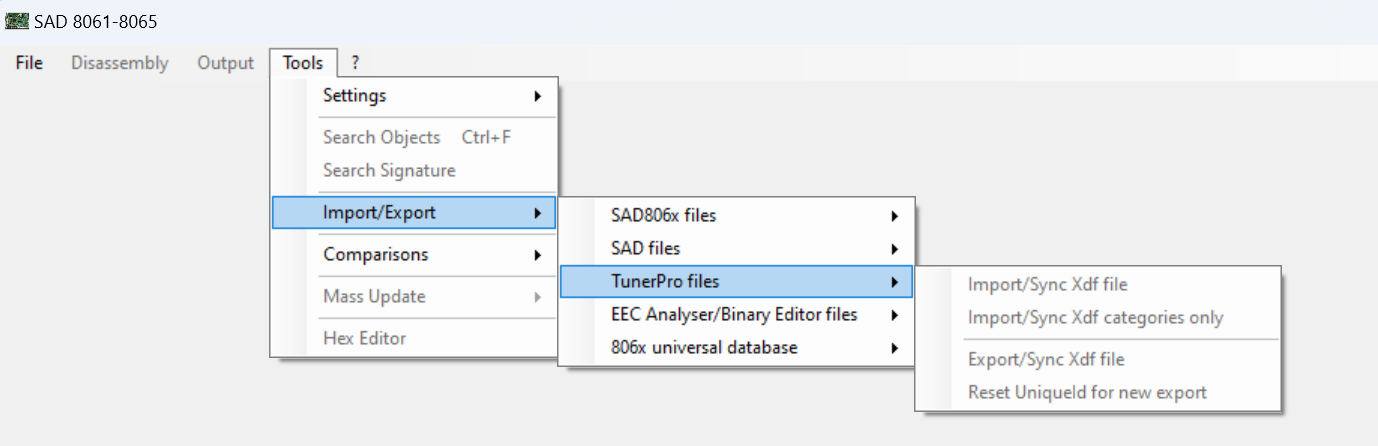Viewport: 1378px width, 446px height.
Task: Open the question mark help menu
Action: tap(355, 63)
